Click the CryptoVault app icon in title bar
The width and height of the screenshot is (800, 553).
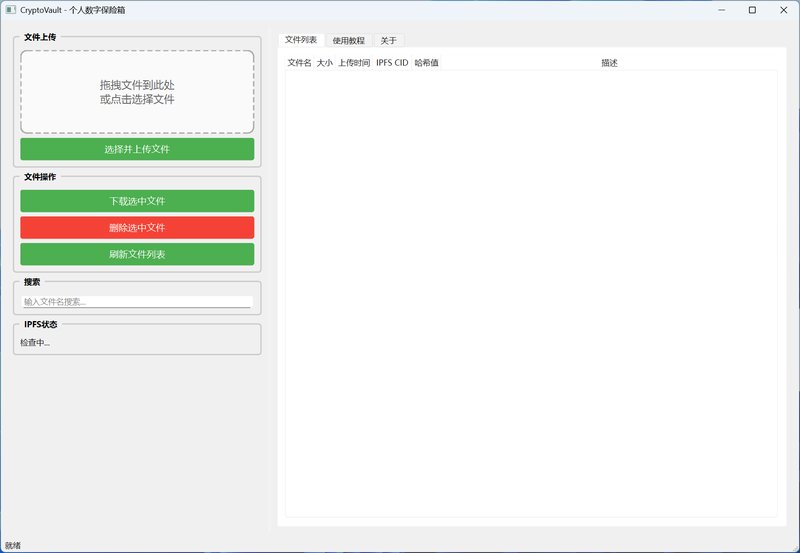click(11, 10)
